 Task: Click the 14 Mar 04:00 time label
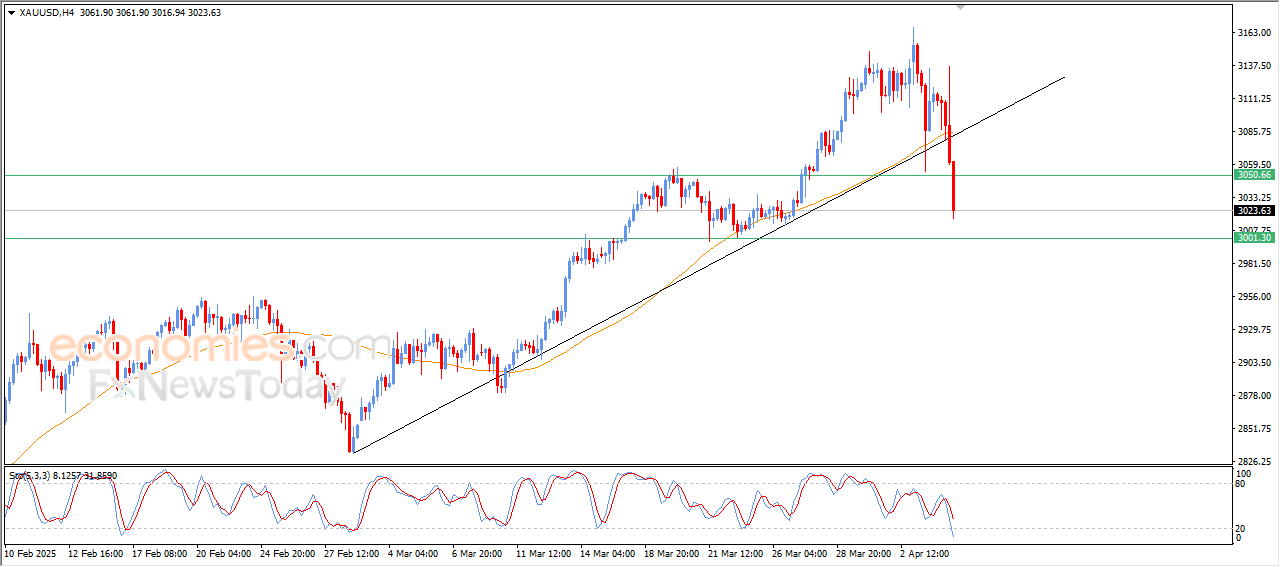(x=608, y=552)
